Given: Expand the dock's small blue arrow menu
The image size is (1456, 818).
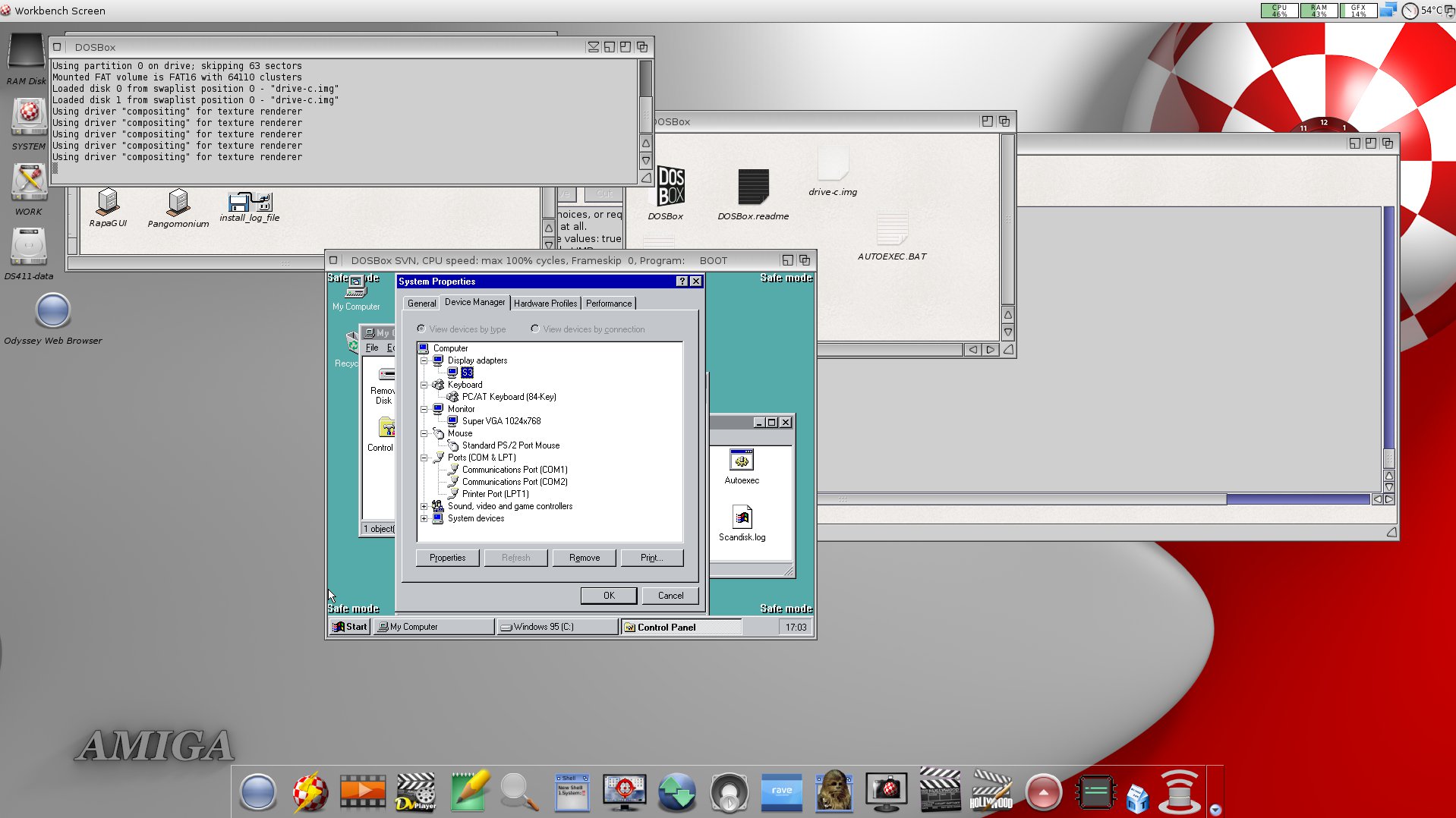Looking at the screenshot, I should (x=1215, y=810).
